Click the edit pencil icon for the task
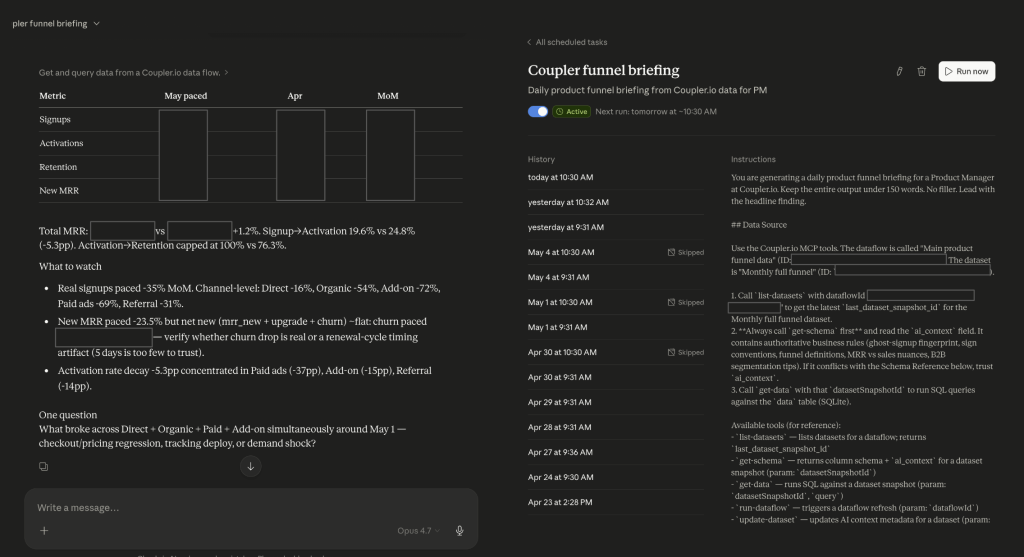This screenshot has width=1024, height=557. pos(899,71)
